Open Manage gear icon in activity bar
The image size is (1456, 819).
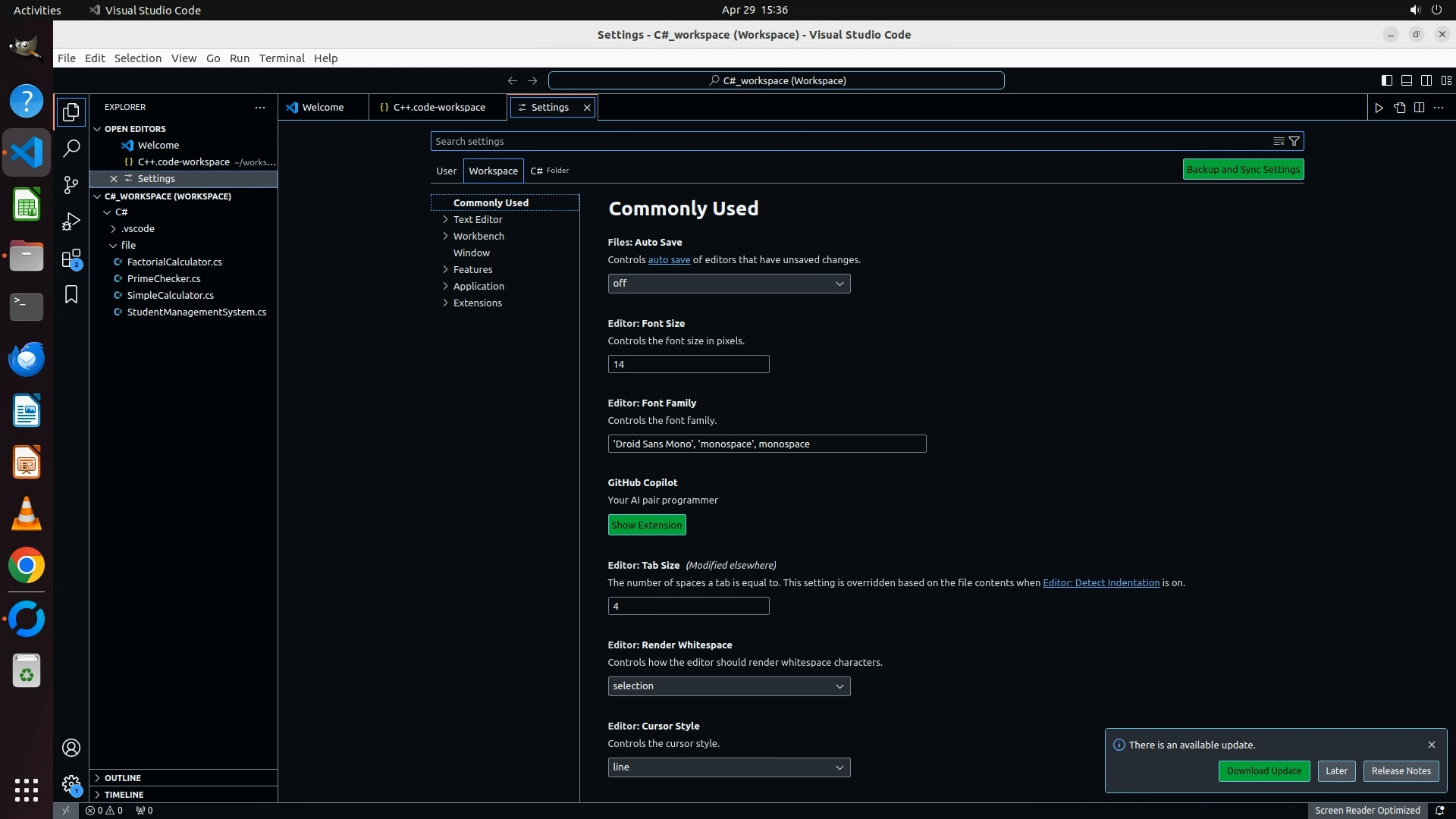(71, 784)
